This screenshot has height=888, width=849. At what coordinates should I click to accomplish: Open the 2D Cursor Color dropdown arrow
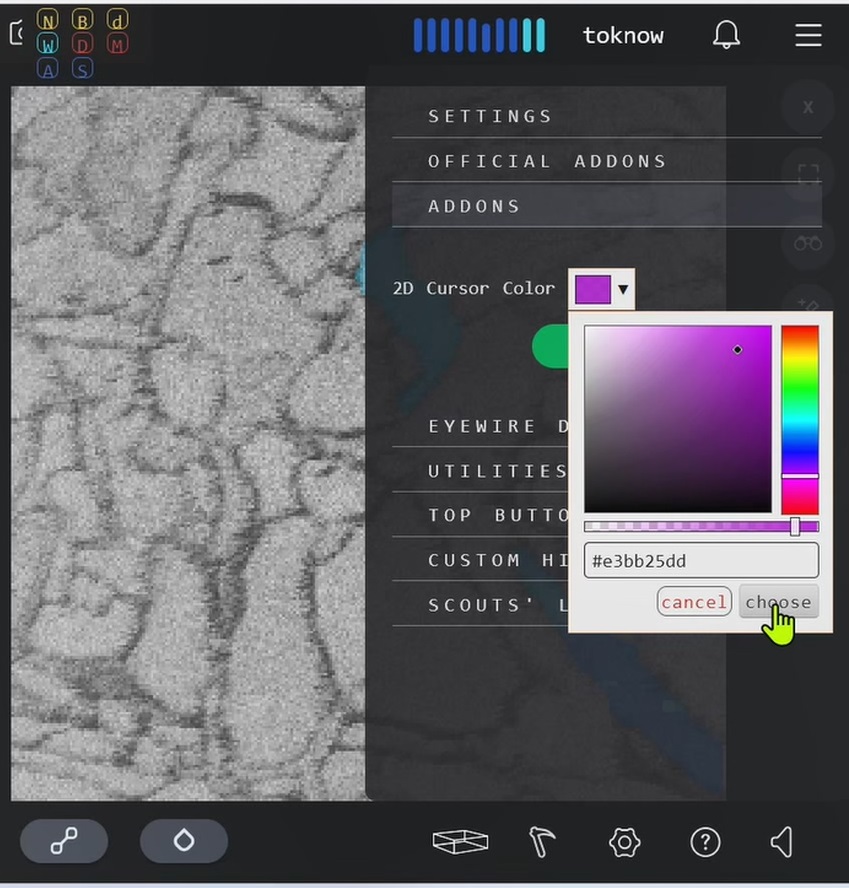click(623, 290)
